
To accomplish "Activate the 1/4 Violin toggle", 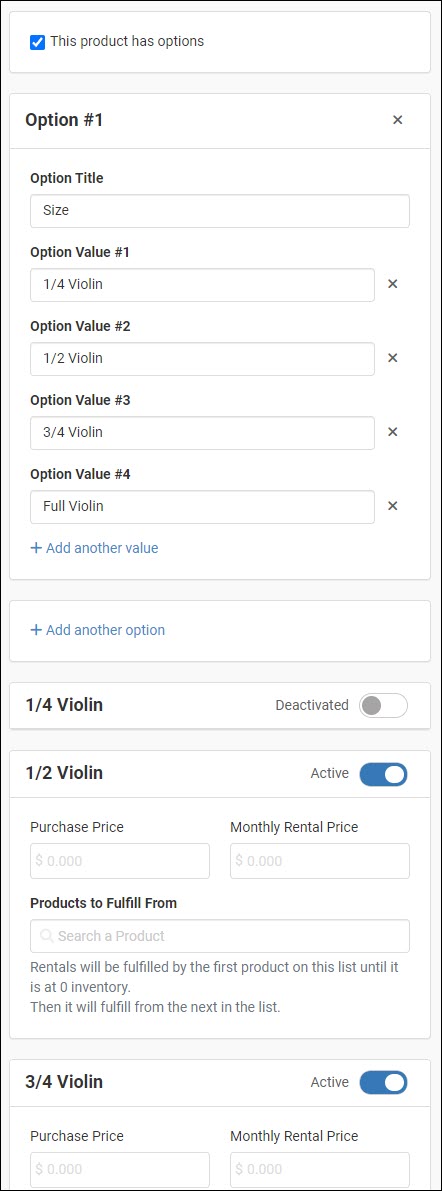I will (384, 706).
